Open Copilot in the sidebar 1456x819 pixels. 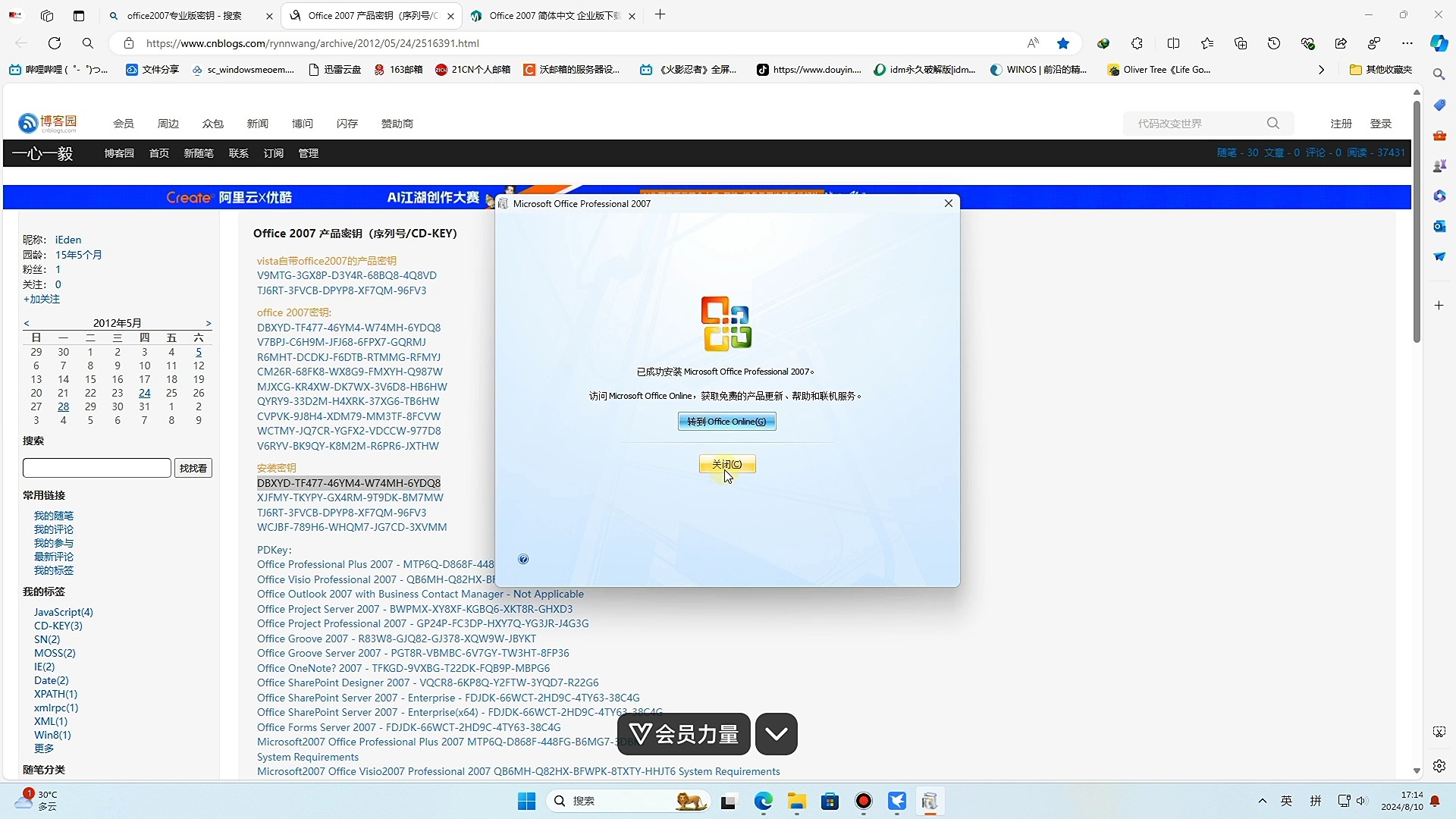tap(1439, 43)
